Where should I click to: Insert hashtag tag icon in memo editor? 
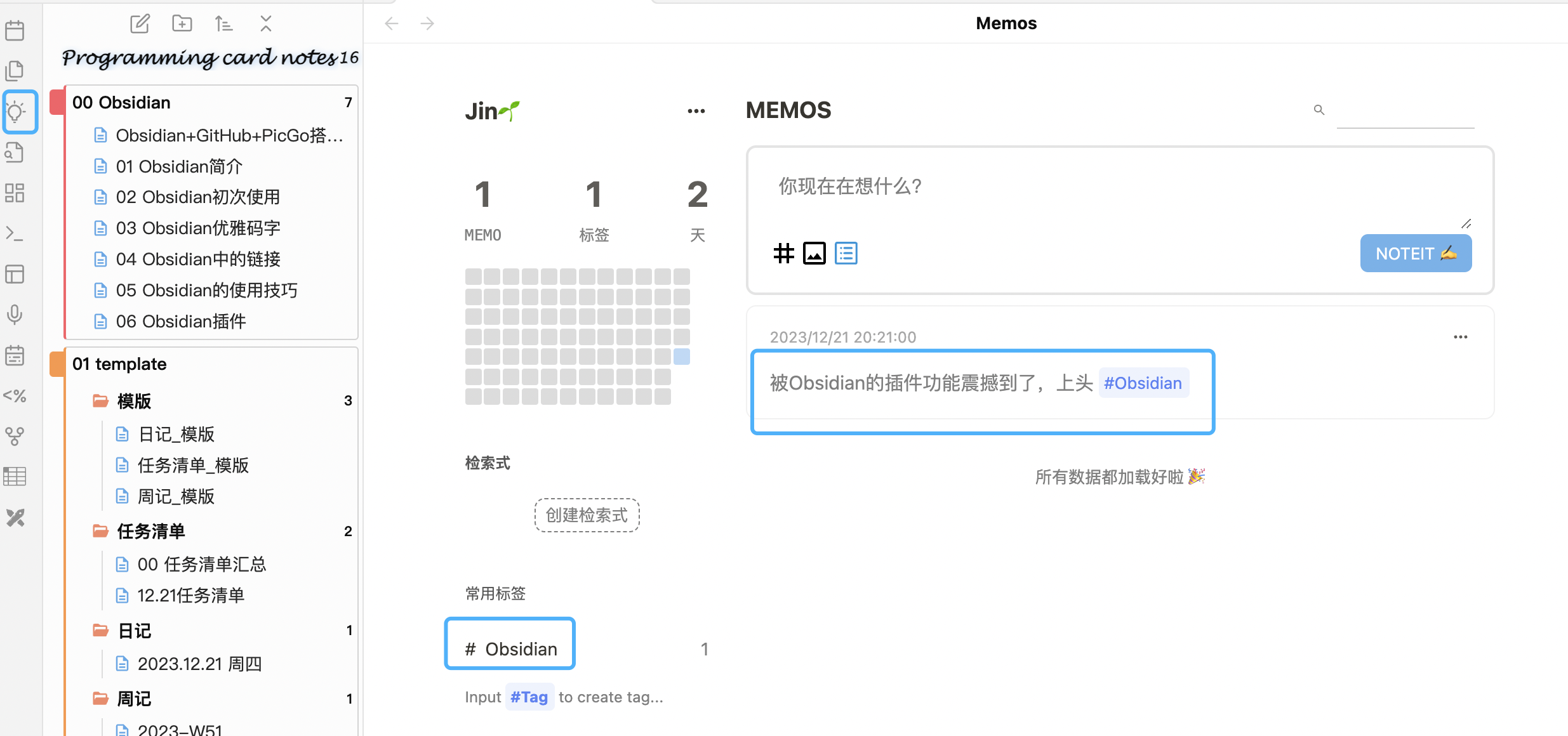(x=783, y=253)
